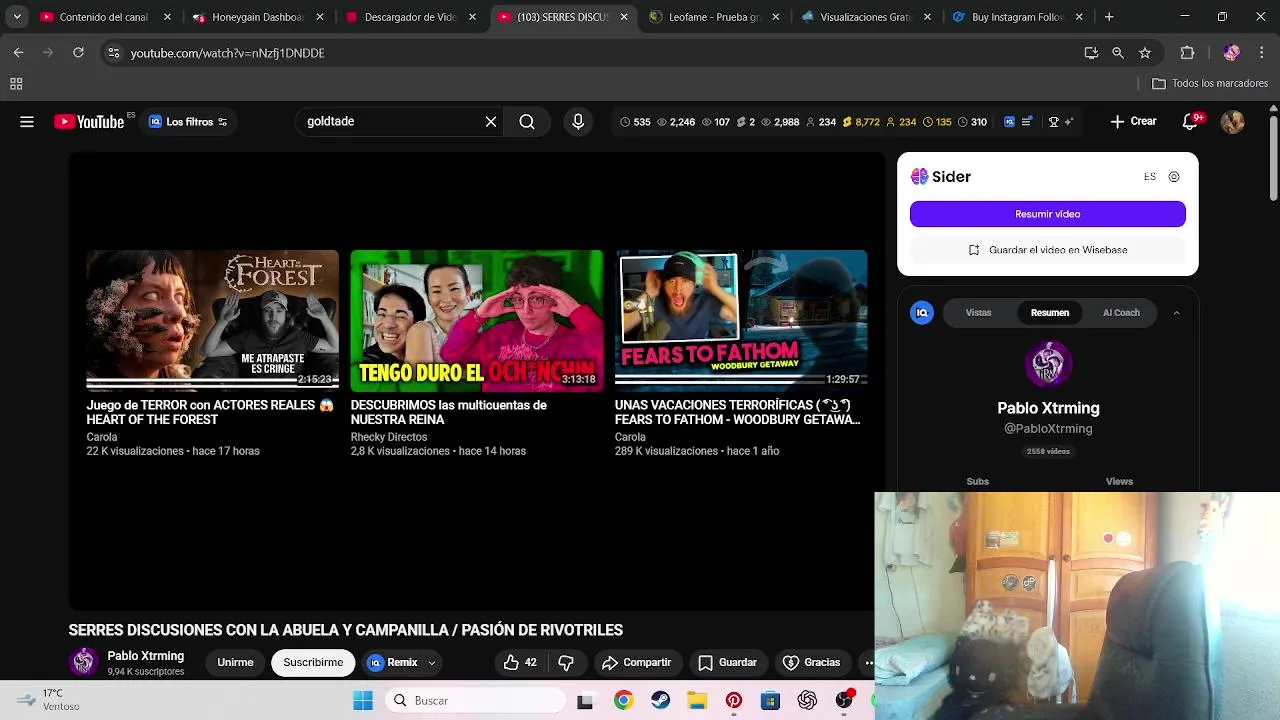
Task: Click the sparkle icon in the stats bar
Action: coord(1068,122)
